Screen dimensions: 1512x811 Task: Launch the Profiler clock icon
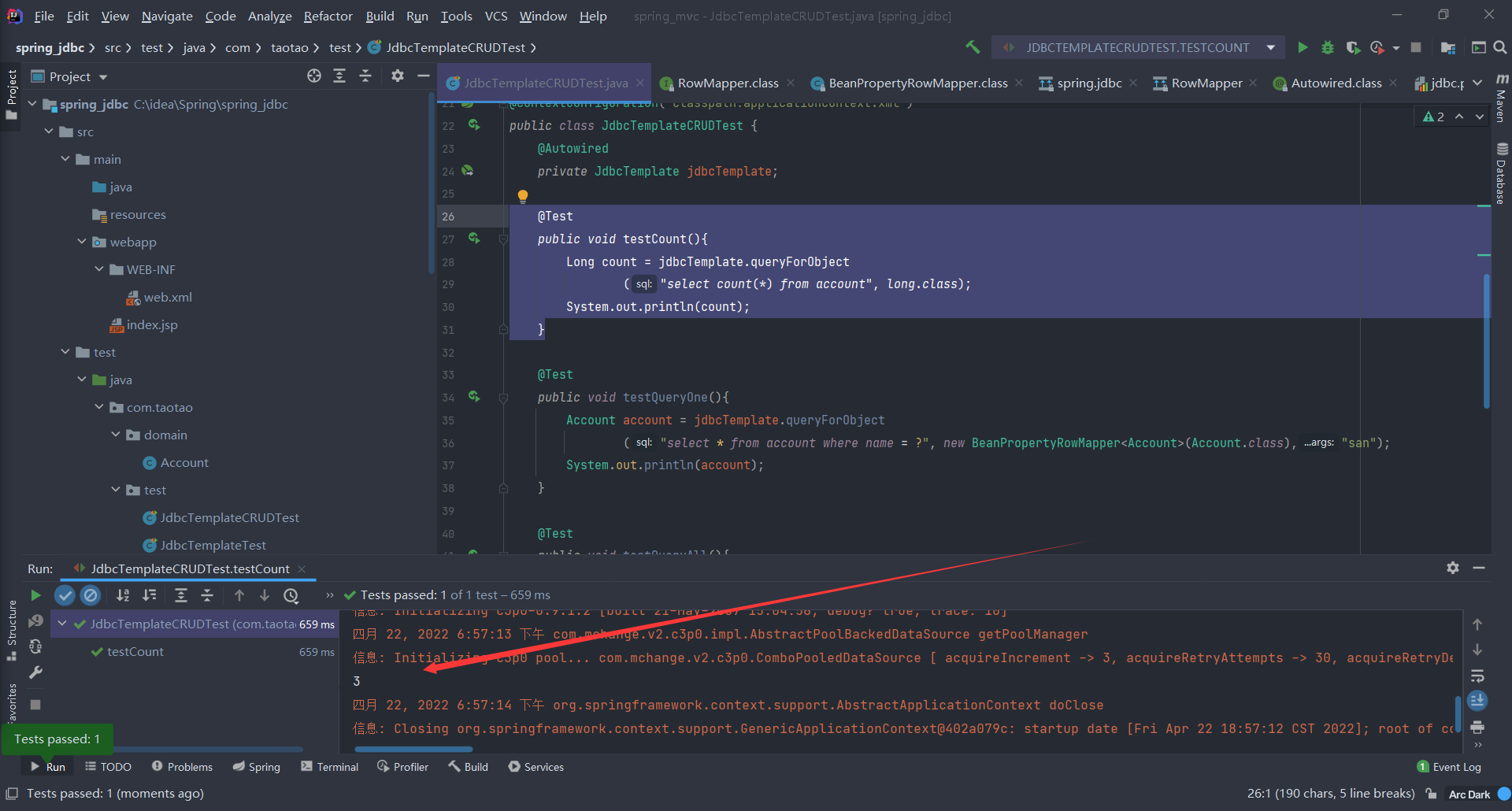(1379, 47)
